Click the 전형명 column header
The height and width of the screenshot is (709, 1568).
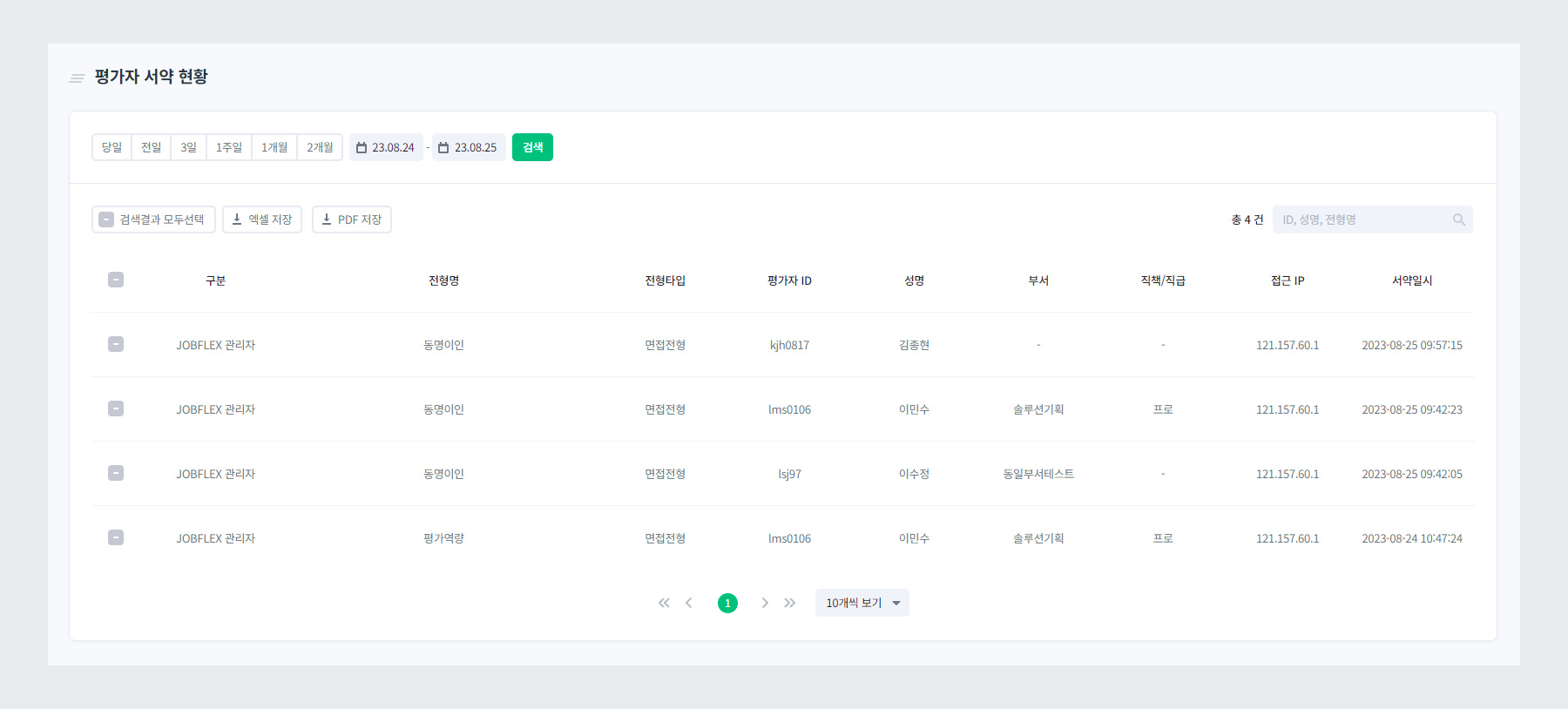coord(443,280)
